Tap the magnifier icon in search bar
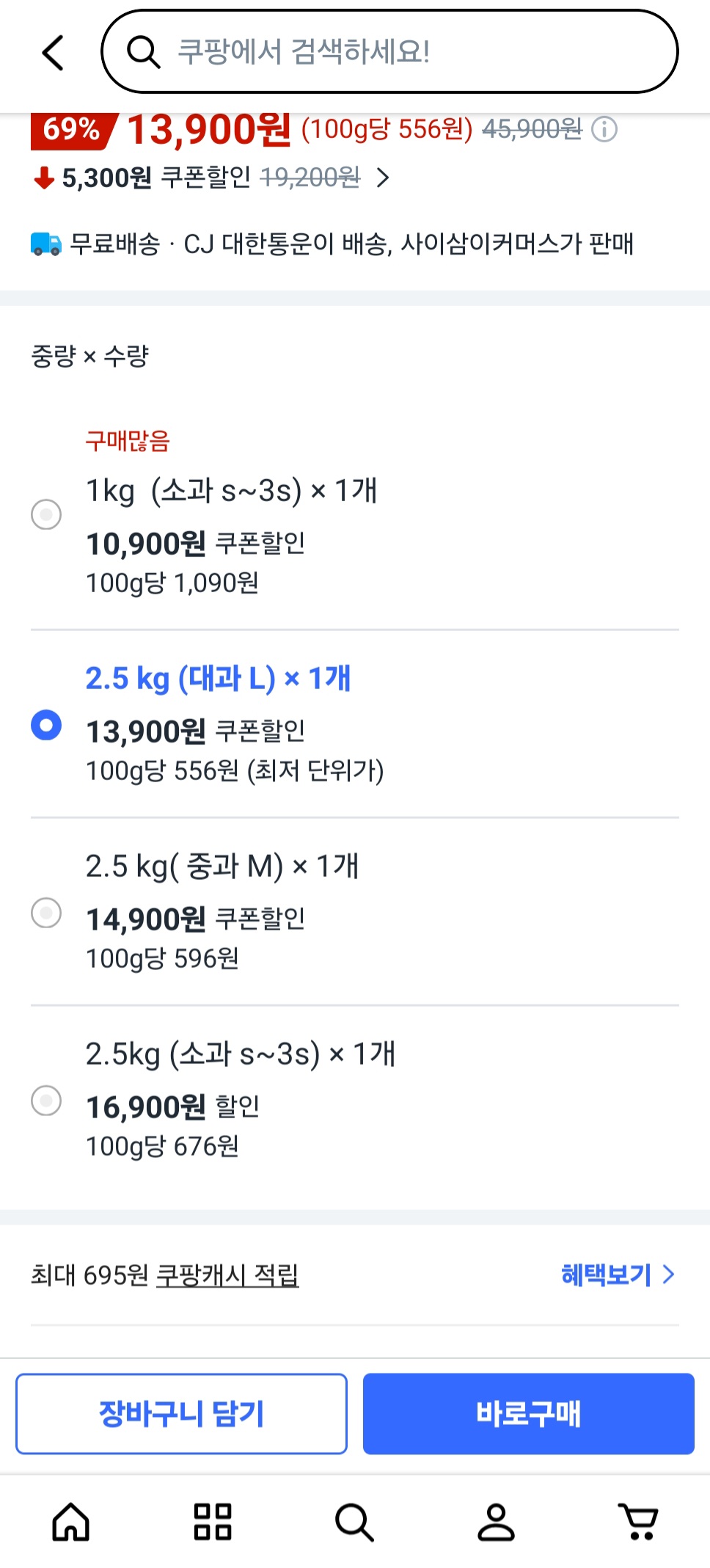This screenshot has height=1568, width=710. [x=143, y=53]
